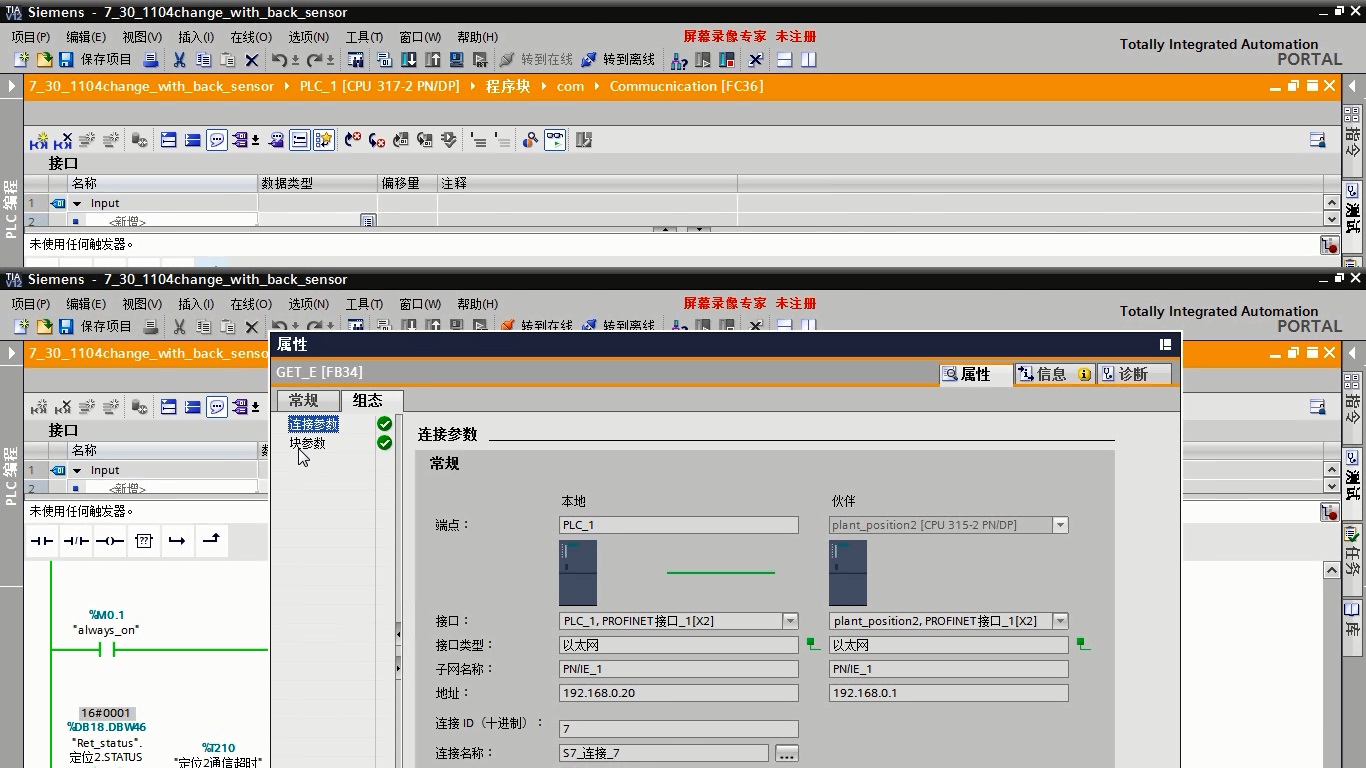Screen dimensions: 1366x768
Task: Click the 连接名称 field S7_连接_7
Action: [664, 753]
